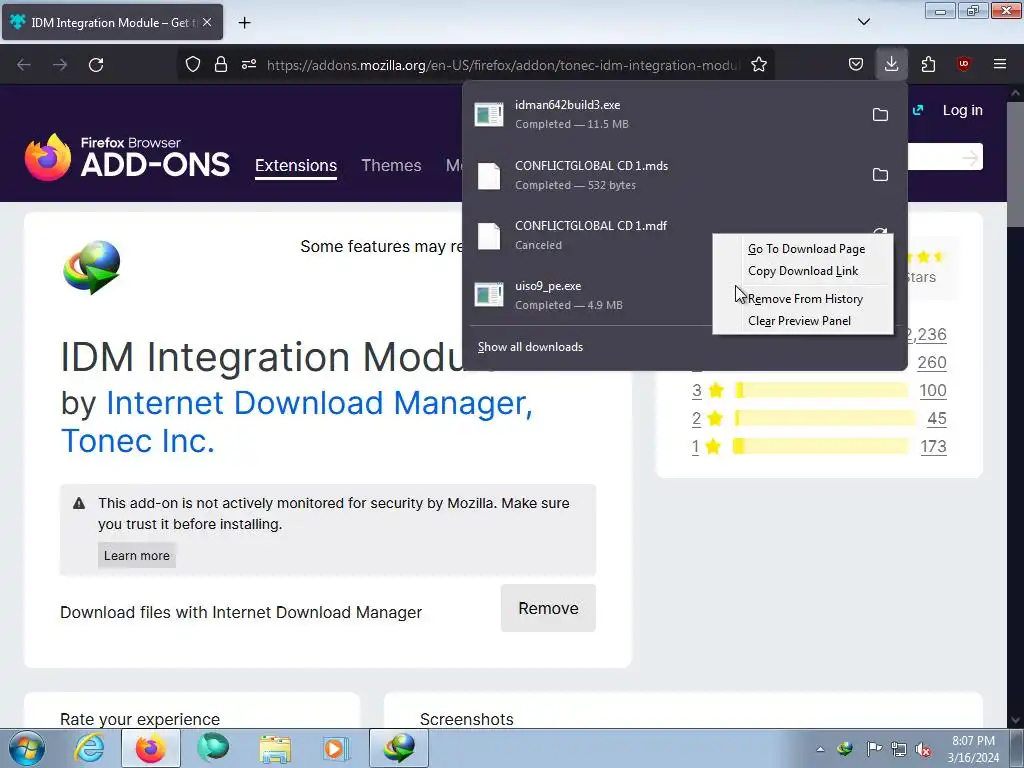This screenshot has width=1024, height=768.
Task: Filter reviews by 3 star rating
Action: 708,391
